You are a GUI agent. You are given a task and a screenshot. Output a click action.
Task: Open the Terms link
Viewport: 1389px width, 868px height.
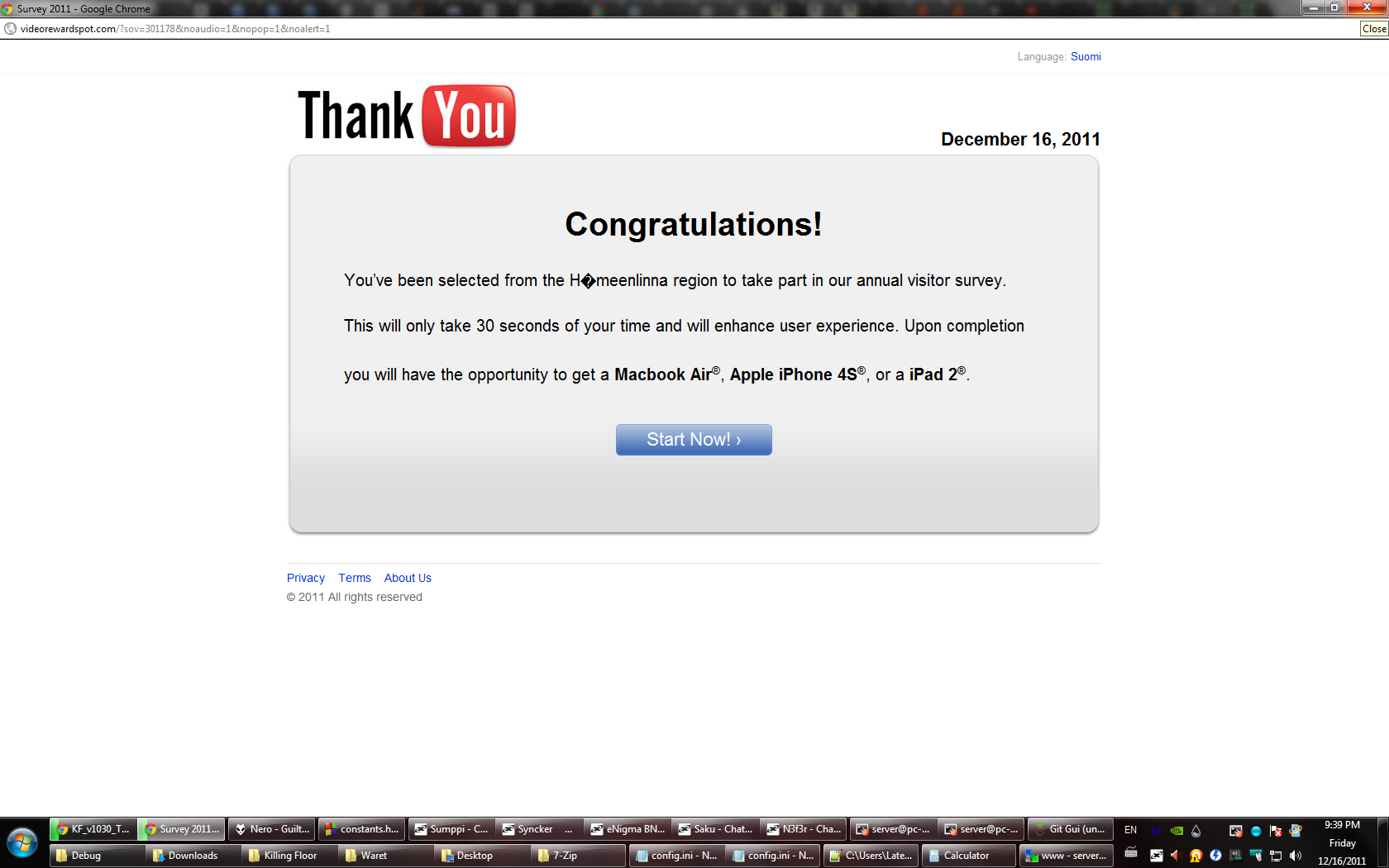coord(355,578)
